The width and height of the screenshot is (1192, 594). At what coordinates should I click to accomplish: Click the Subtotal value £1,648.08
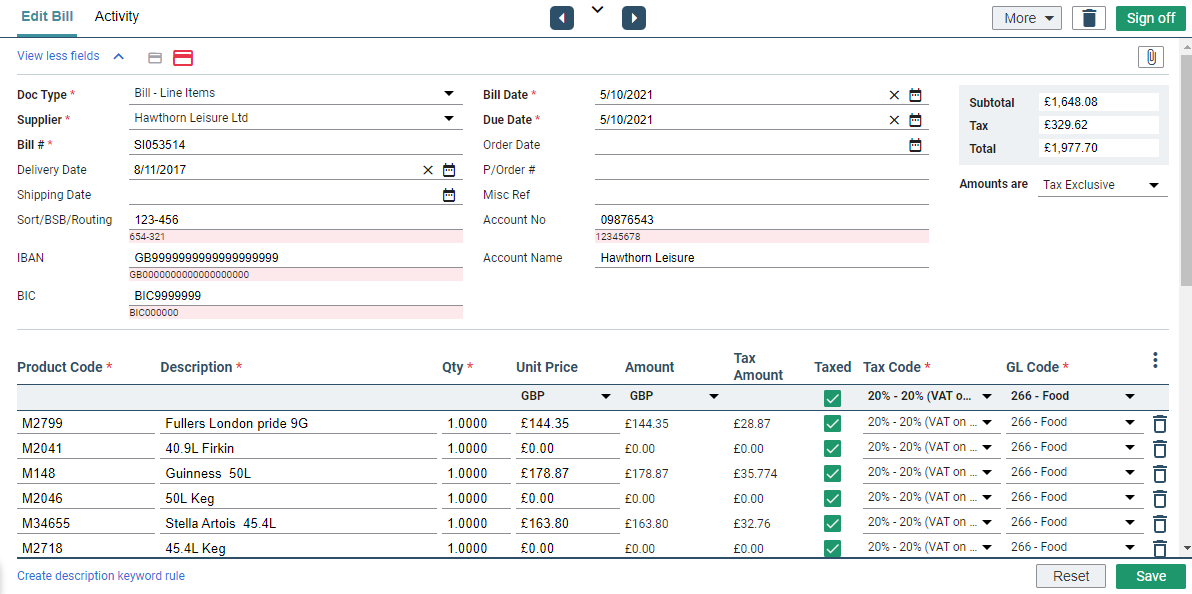click(1098, 102)
